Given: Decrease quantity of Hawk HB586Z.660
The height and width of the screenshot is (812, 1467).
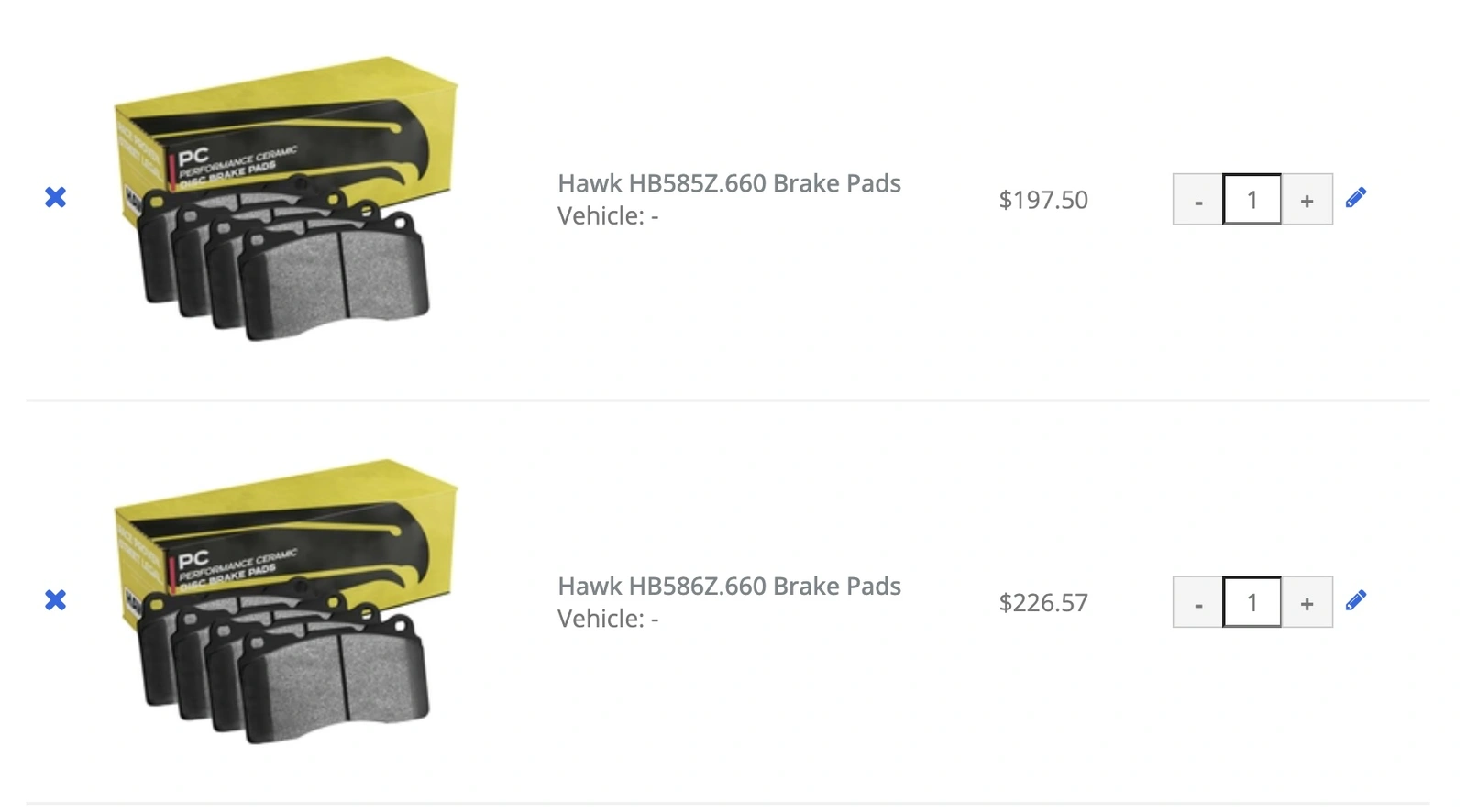Looking at the screenshot, I should tap(1197, 602).
